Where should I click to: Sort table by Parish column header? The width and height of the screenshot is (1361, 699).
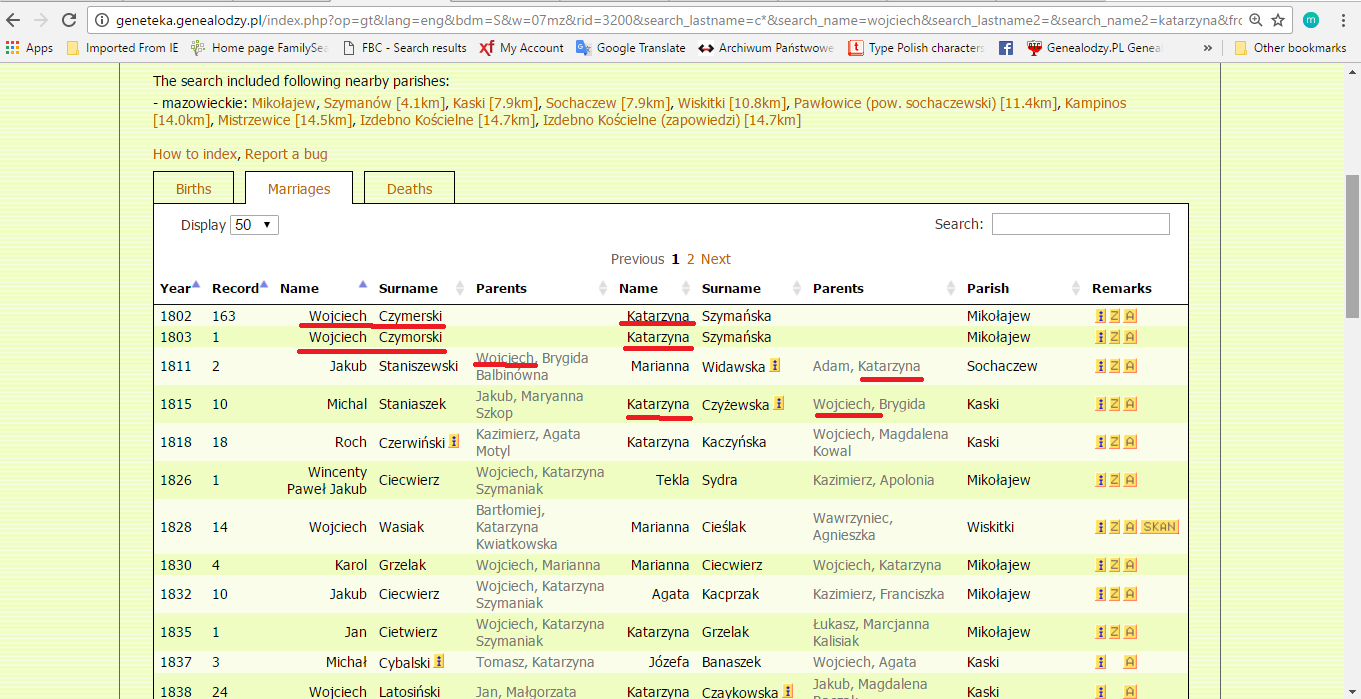988,288
